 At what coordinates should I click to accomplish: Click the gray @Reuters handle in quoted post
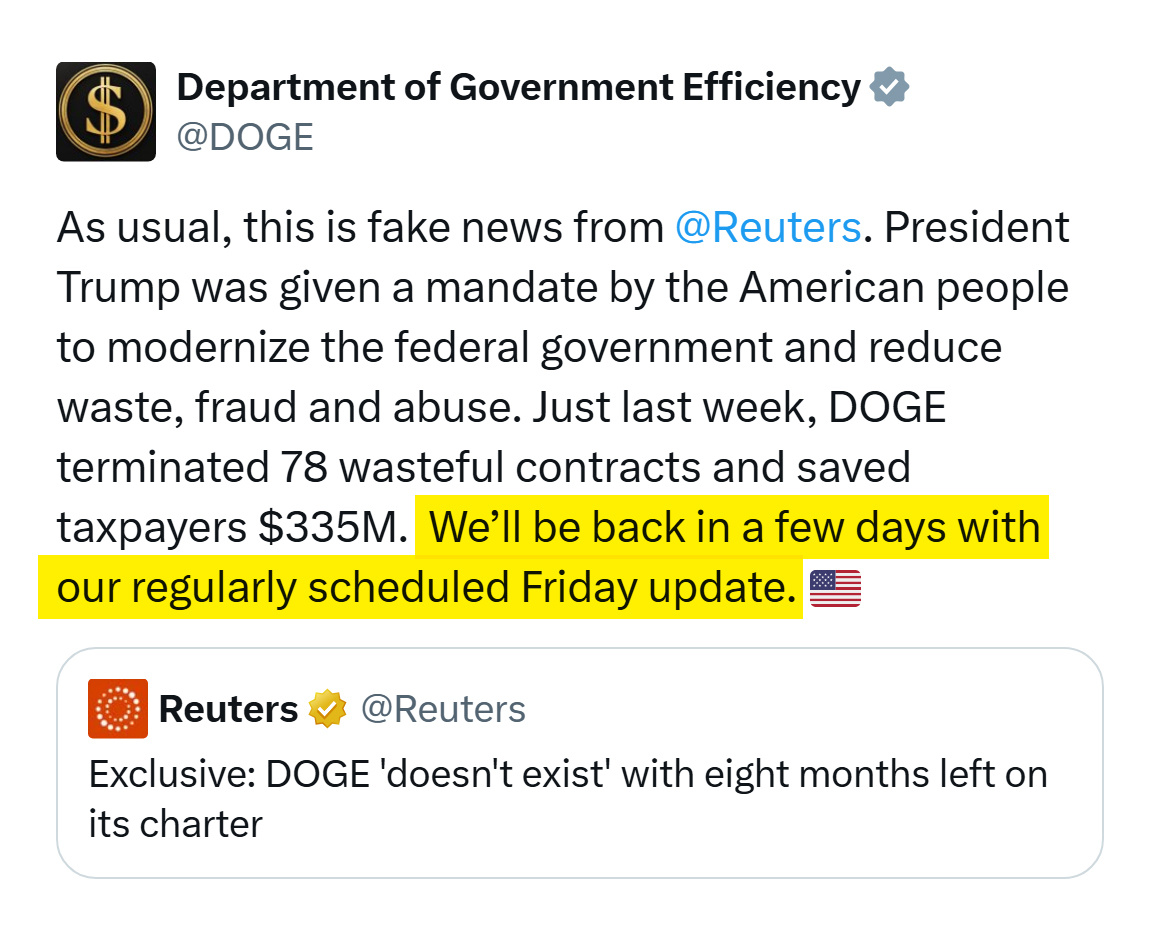click(x=442, y=709)
